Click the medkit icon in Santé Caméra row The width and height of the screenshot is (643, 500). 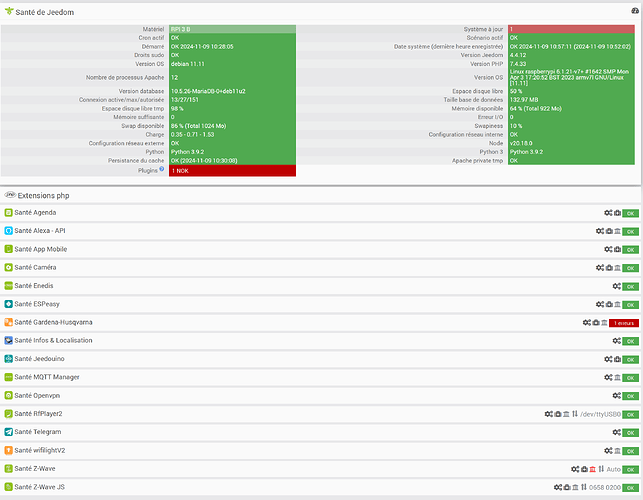pos(609,268)
